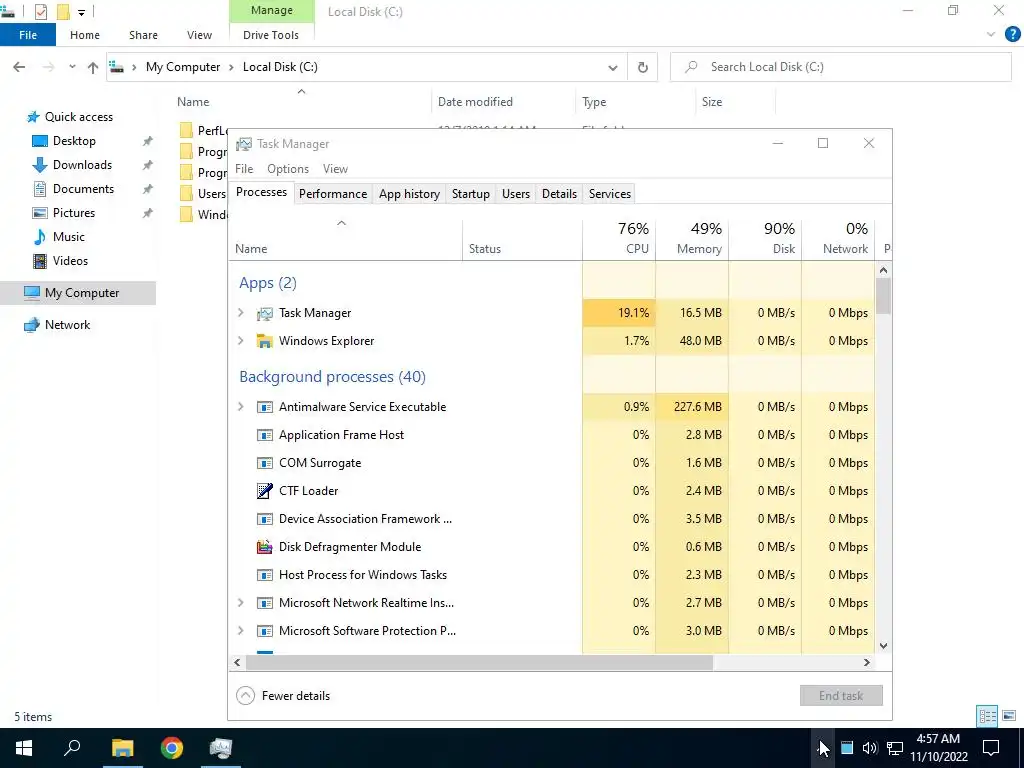Viewport: 1024px width, 768px height.
Task: Switch to large thumbnails view in Explorer
Action: (x=1008, y=716)
